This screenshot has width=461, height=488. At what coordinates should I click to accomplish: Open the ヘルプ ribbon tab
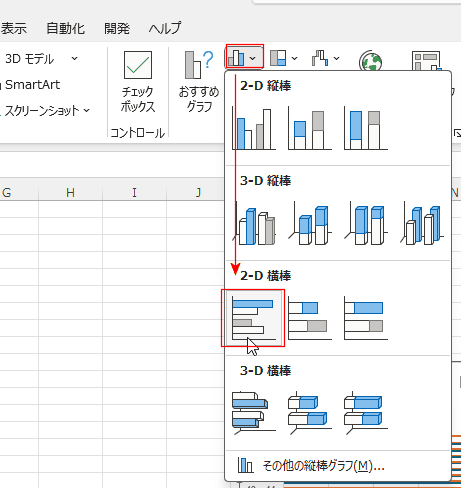165,28
